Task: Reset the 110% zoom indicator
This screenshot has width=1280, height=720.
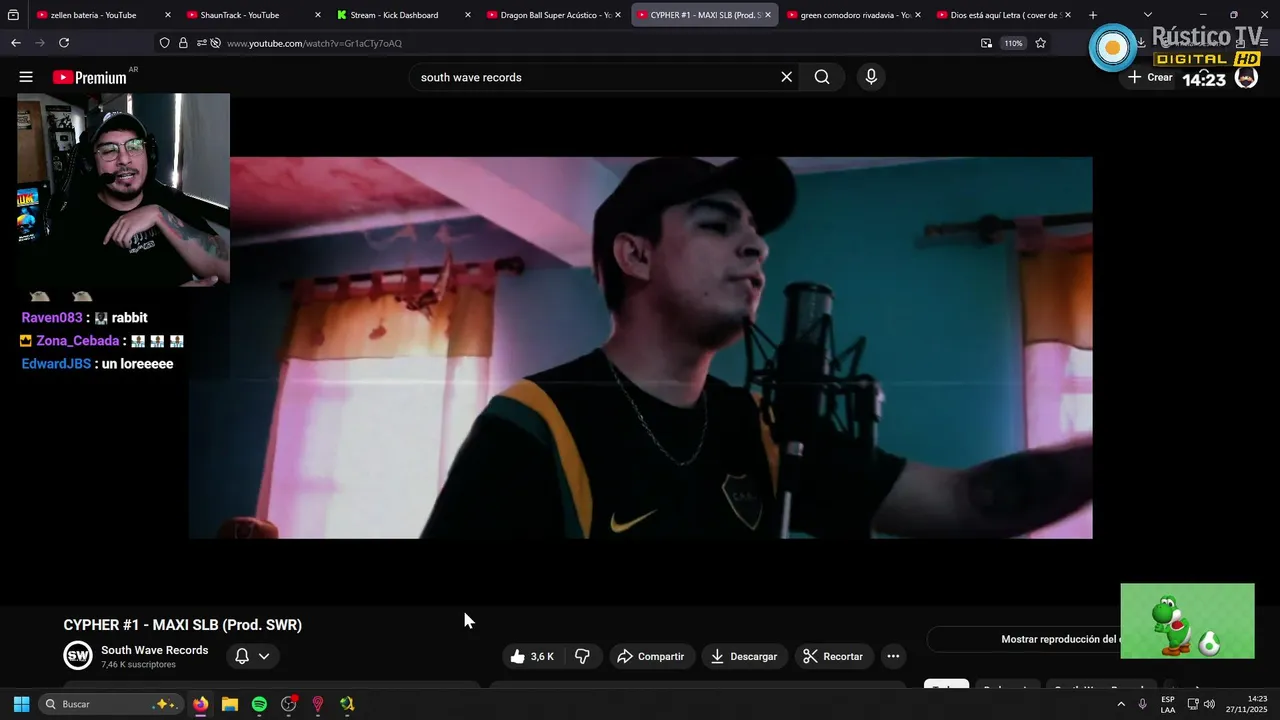Action: 1013,43
